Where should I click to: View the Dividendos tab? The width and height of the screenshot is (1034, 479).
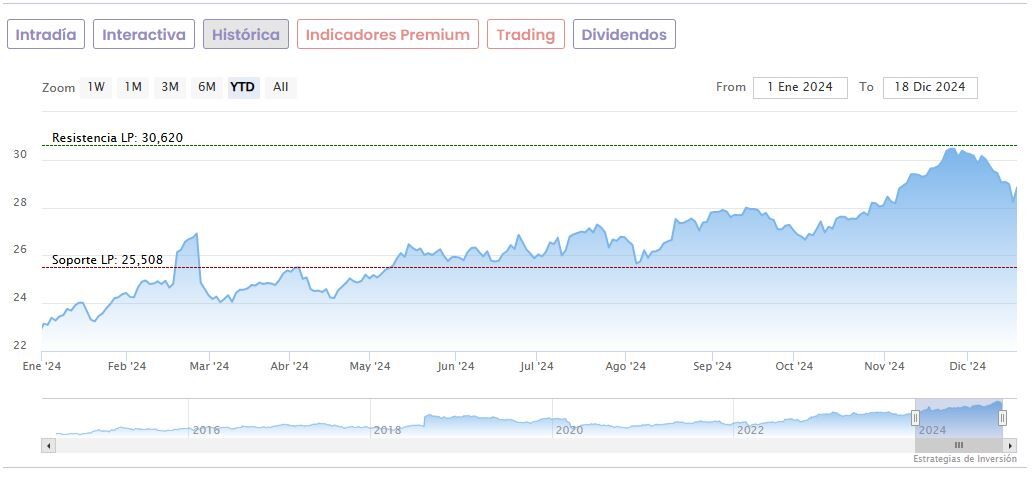(624, 35)
